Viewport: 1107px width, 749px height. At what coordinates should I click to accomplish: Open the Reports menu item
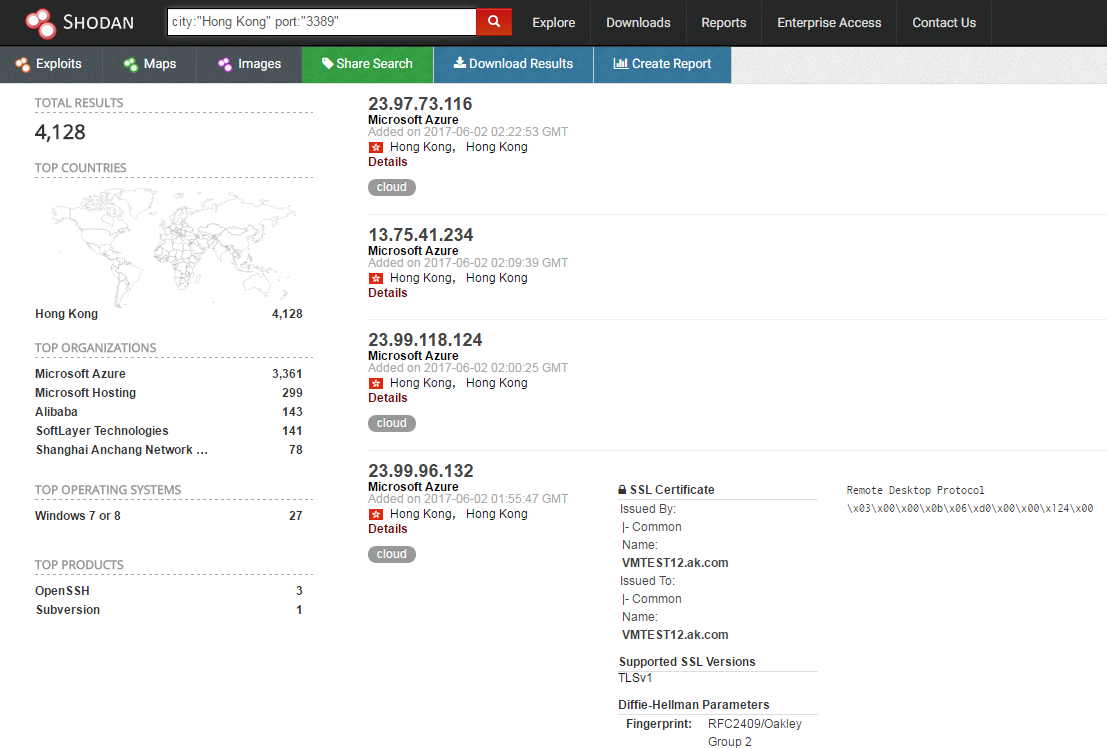tap(724, 23)
